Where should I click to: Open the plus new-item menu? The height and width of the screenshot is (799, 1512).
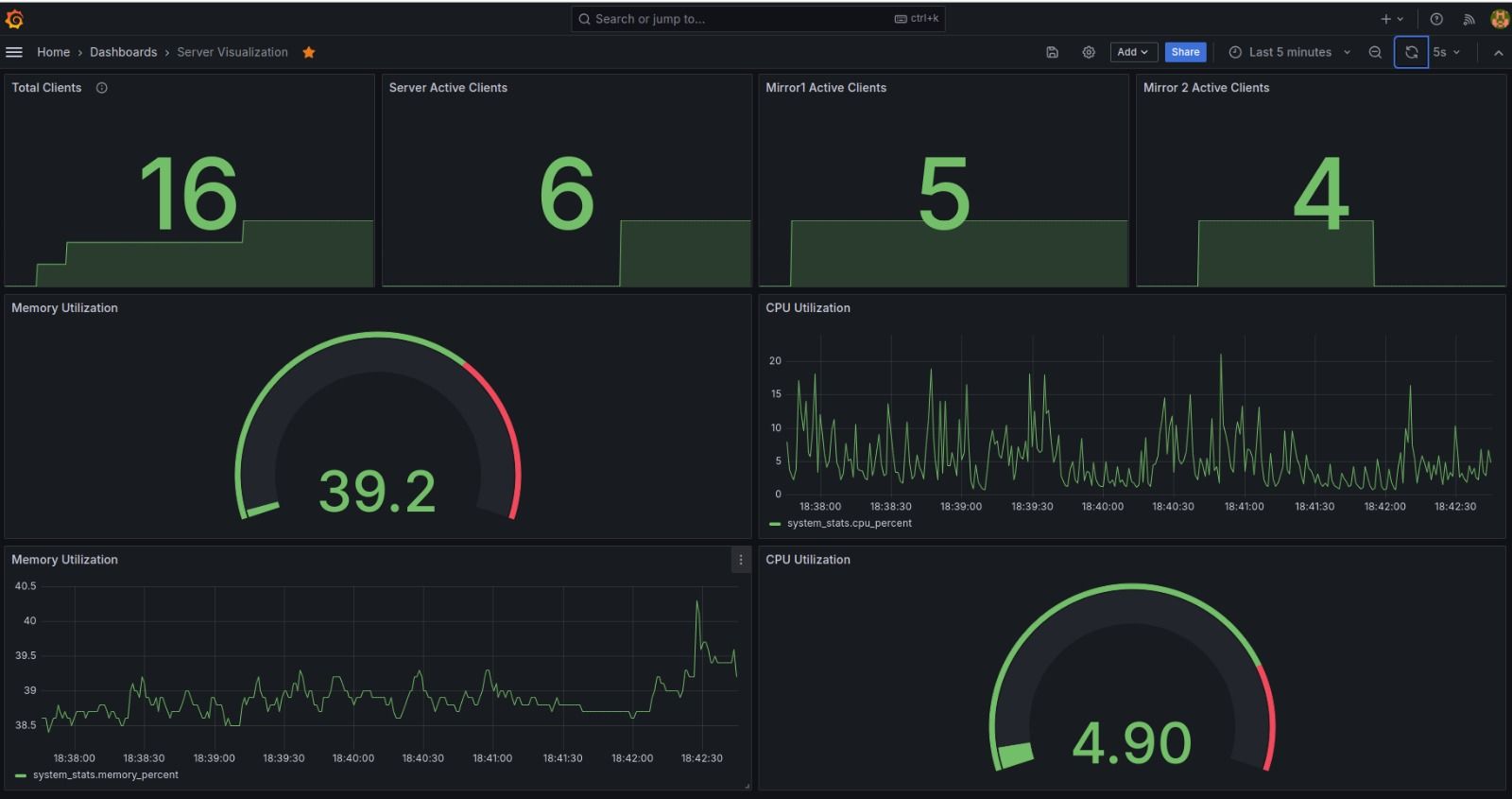click(x=1392, y=19)
